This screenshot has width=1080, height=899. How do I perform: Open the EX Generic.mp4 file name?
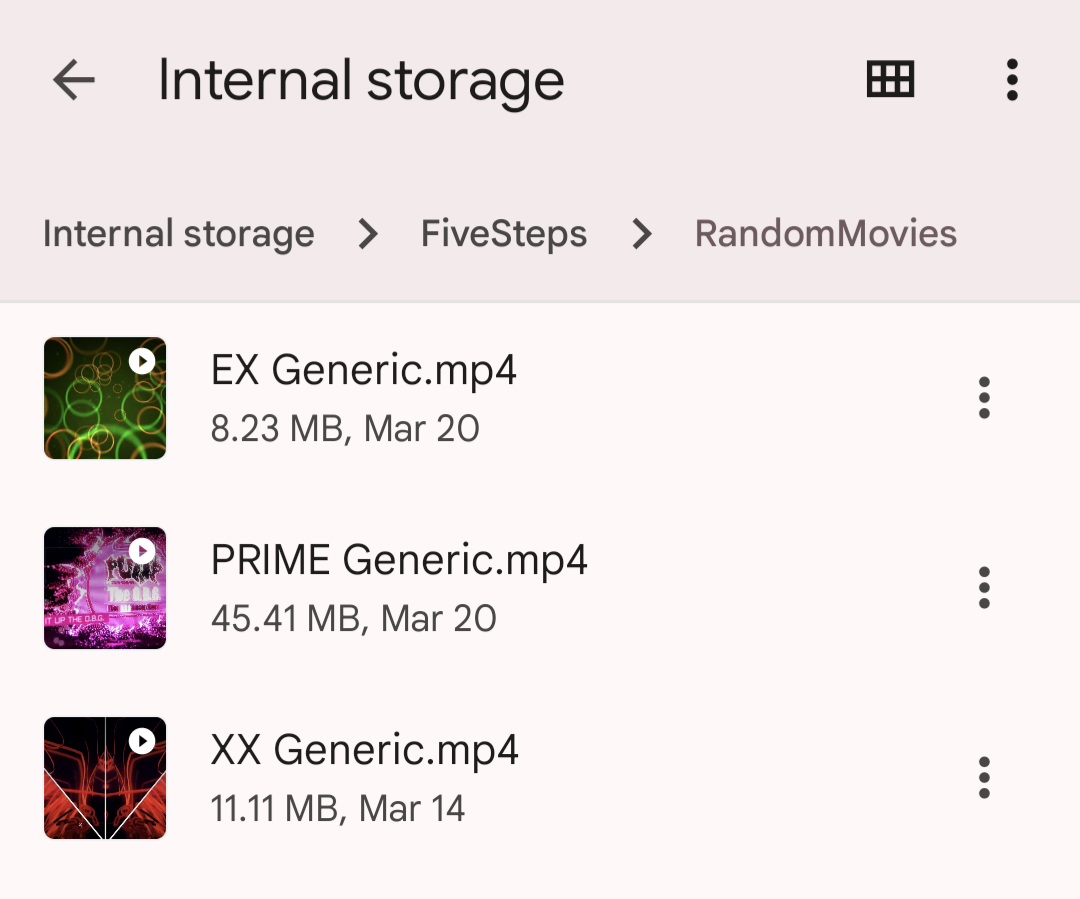364,371
